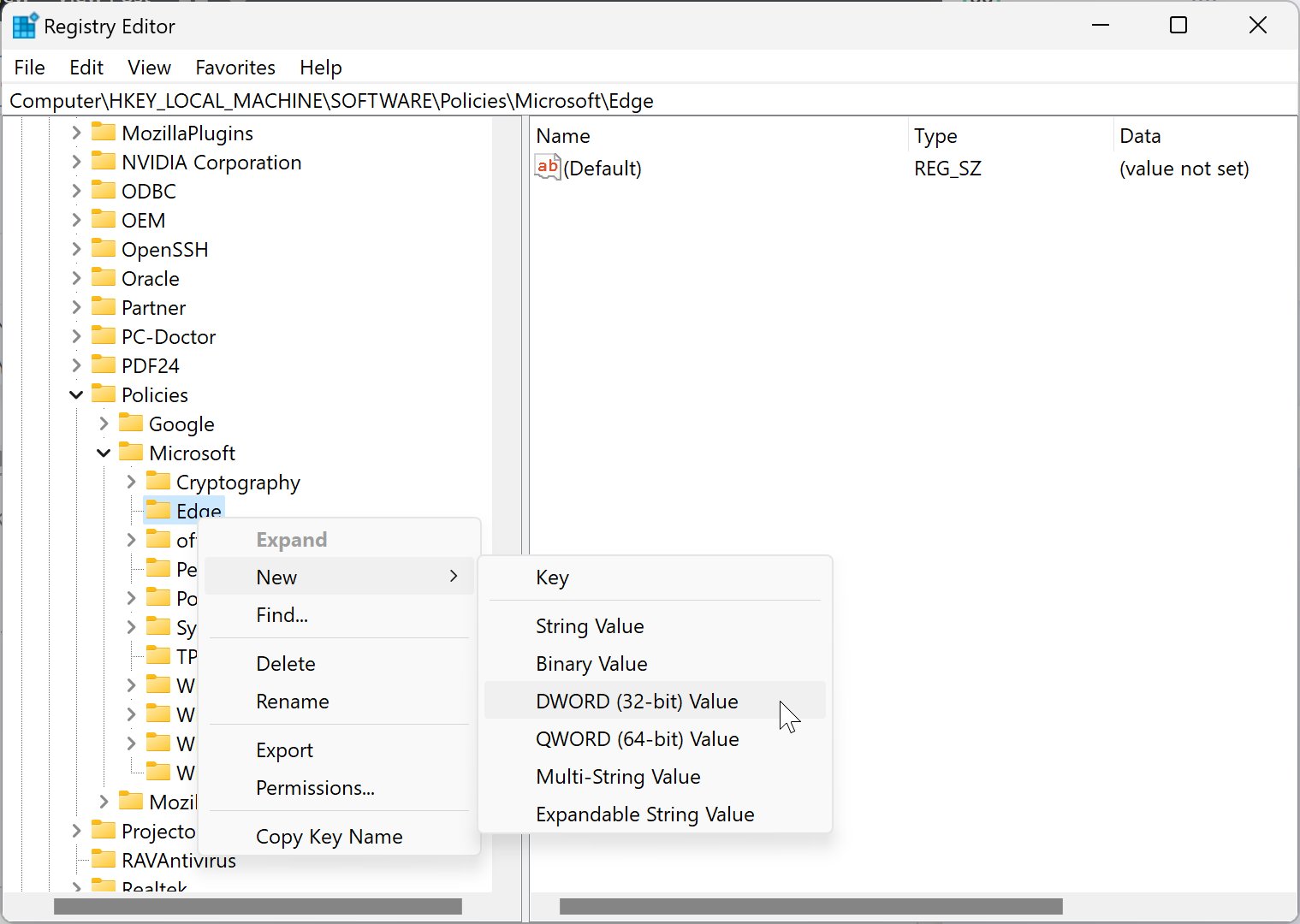The height and width of the screenshot is (924, 1300).
Task: Click the Microsoft folder icon
Action: point(131,453)
